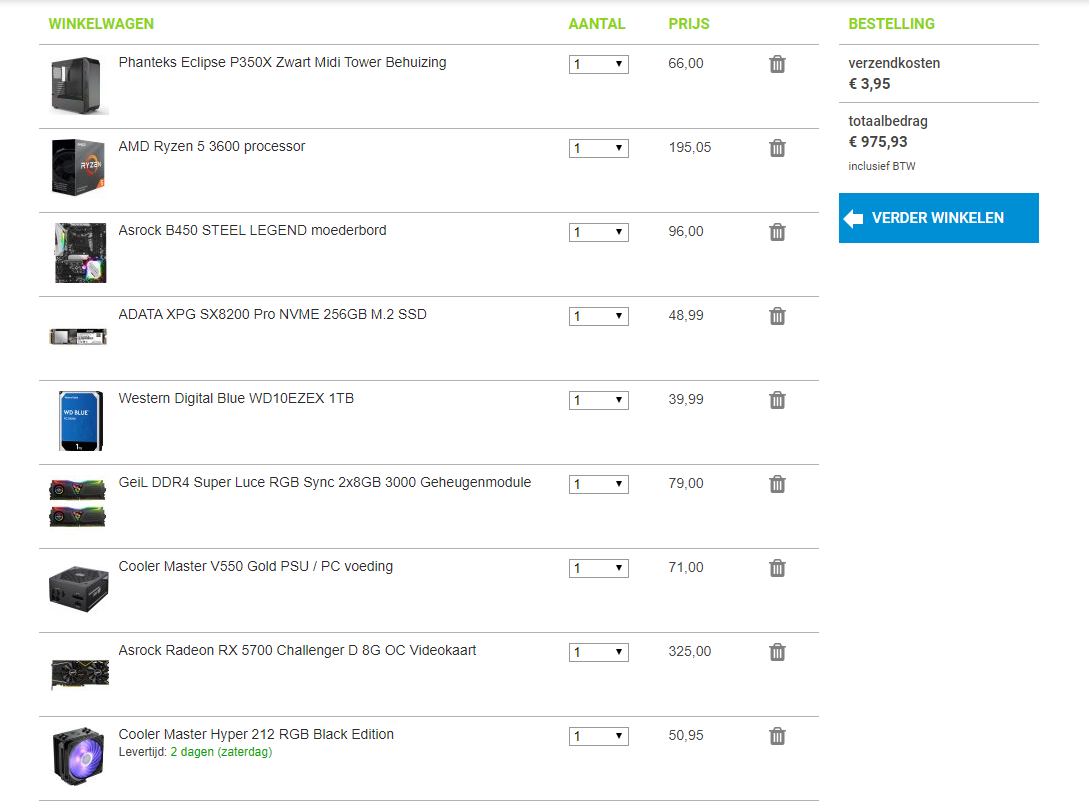Click the Cooler Master PSU thumbnail
The image size is (1089, 802).
(x=78, y=589)
